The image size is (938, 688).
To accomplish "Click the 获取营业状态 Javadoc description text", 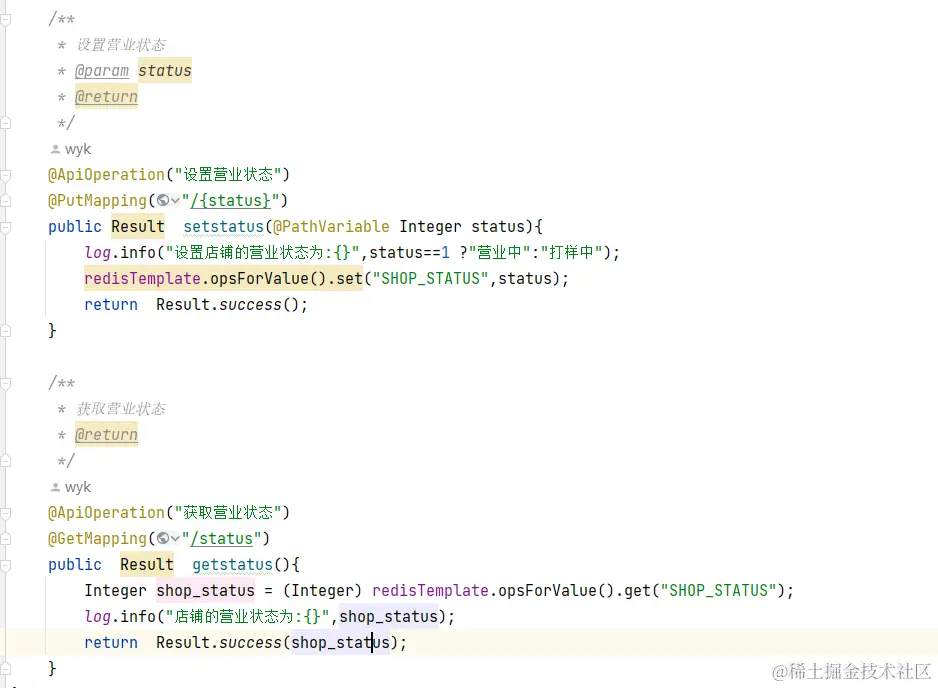I will click(121, 409).
